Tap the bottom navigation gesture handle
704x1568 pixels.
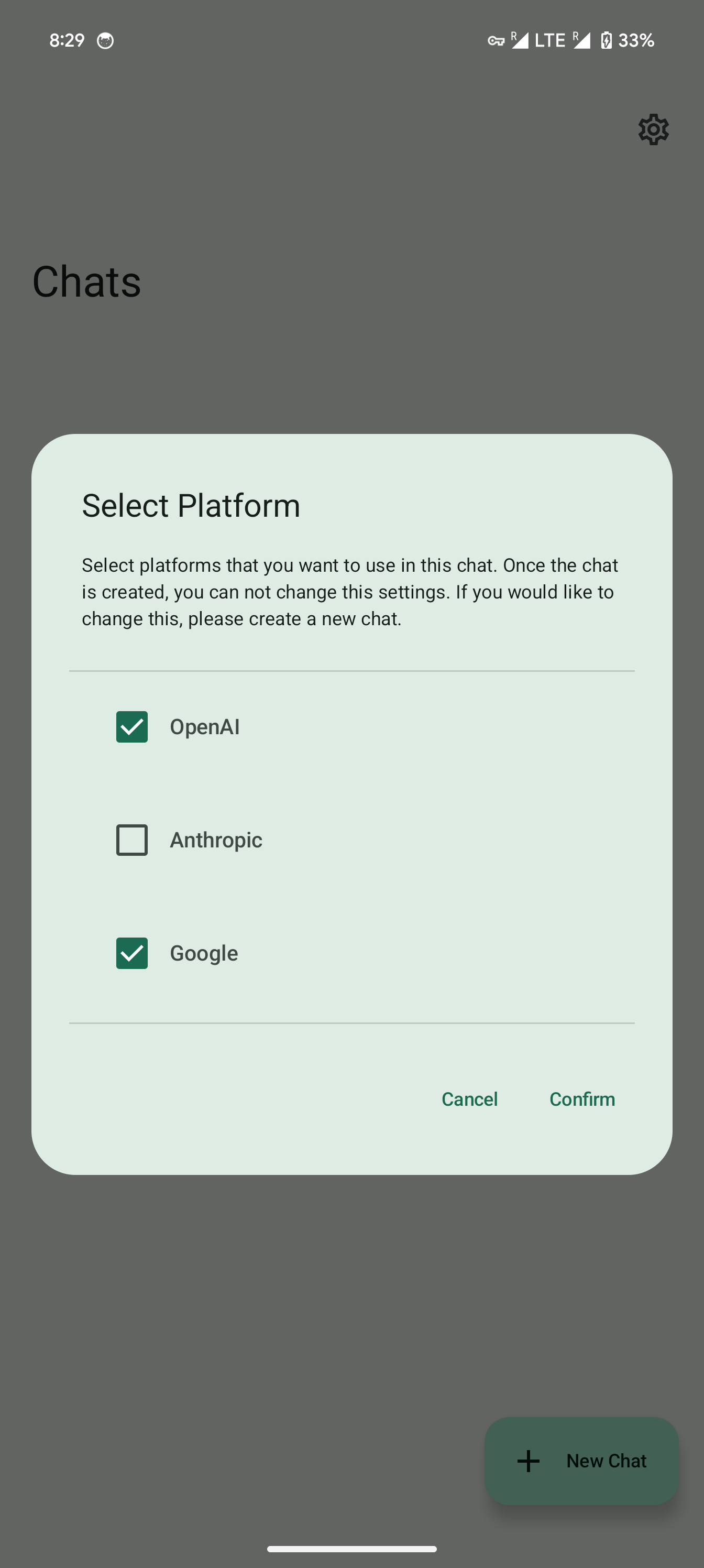click(x=351, y=1549)
